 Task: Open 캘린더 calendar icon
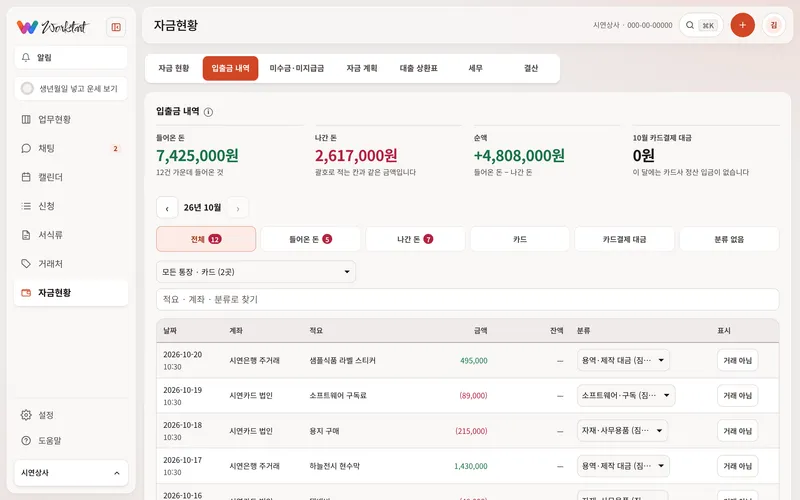pyautogui.click(x=26, y=177)
